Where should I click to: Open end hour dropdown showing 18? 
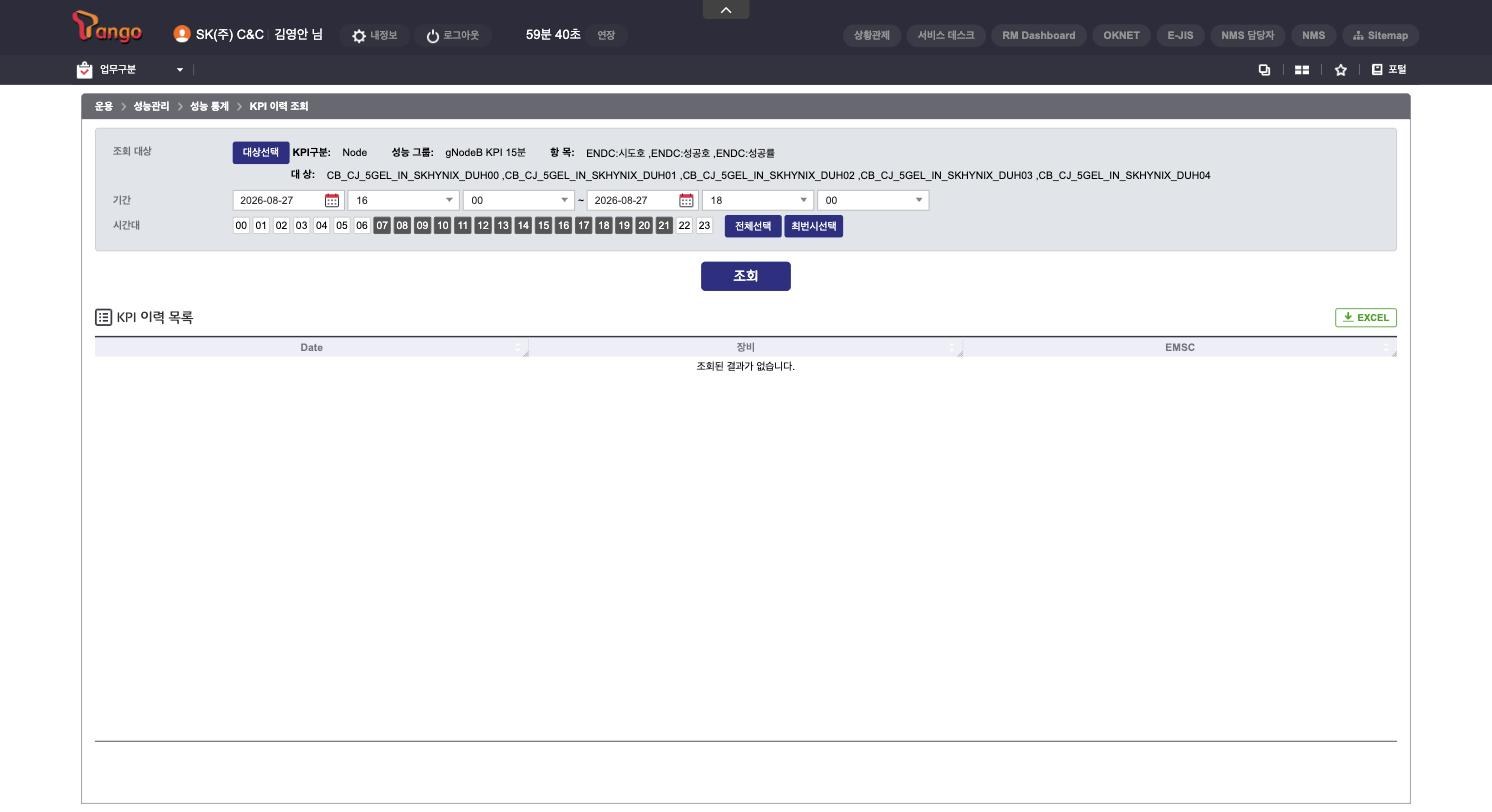coord(758,200)
